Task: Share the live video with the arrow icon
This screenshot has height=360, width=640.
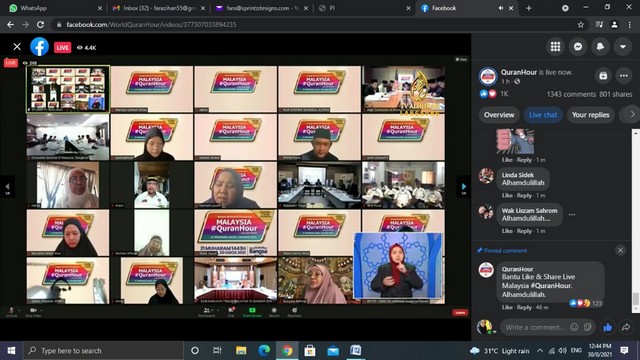Action: (x=626, y=327)
